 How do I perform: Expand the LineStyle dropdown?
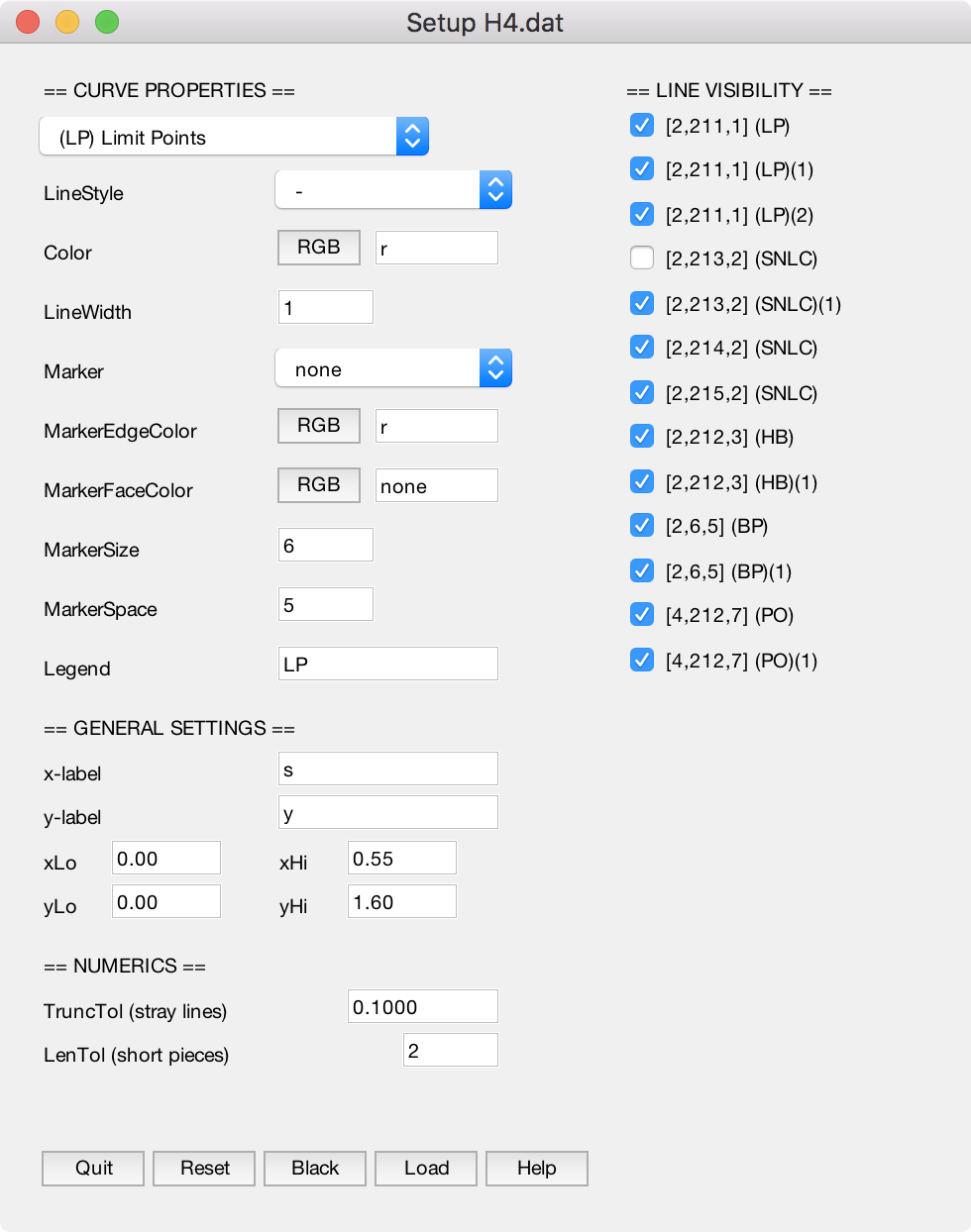393,190
